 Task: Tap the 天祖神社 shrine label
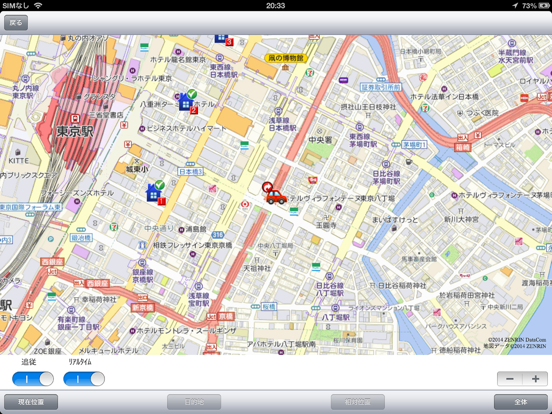pyautogui.click(x=257, y=268)
